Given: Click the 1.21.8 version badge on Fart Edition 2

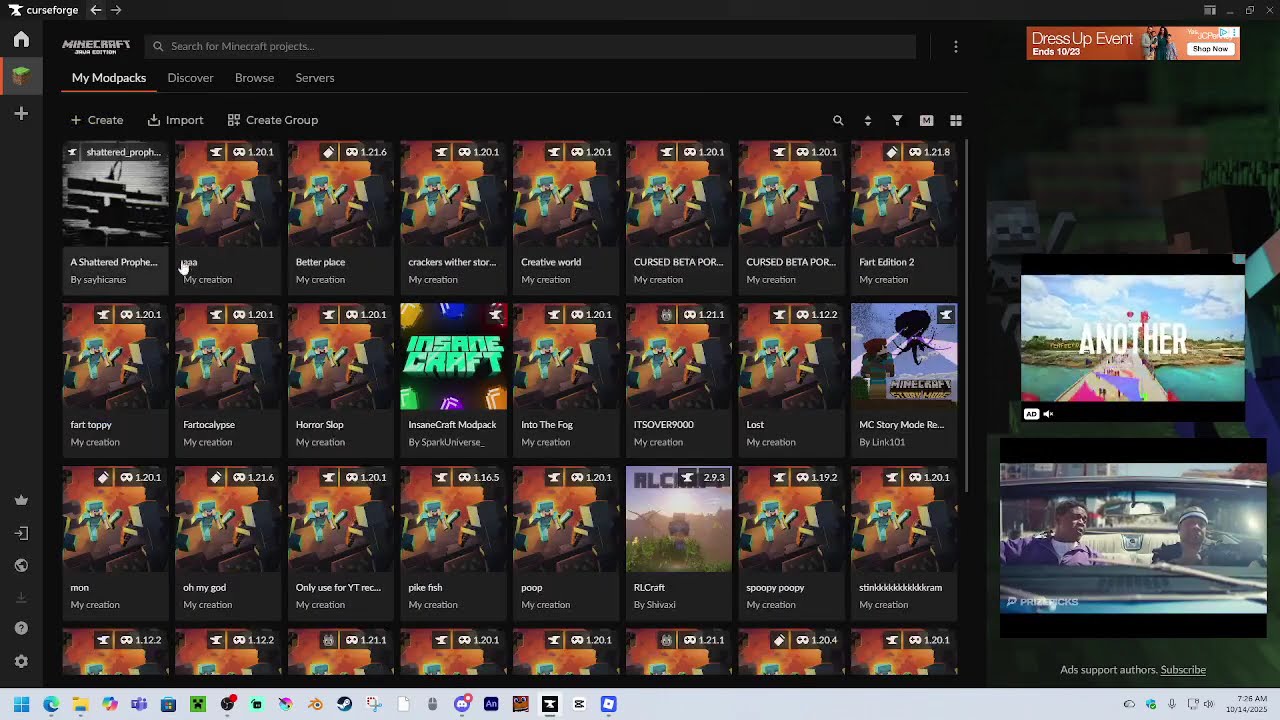Looking at the screenshot, I should pyautogui.click(x=928, y=152).
